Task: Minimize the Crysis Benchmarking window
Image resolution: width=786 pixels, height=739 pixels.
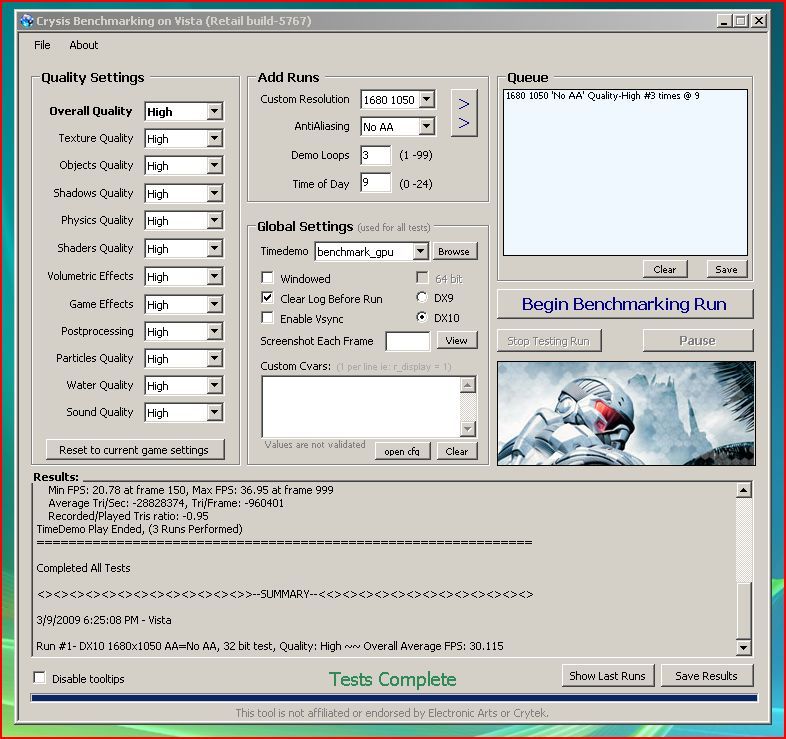Action: [723, 21]
